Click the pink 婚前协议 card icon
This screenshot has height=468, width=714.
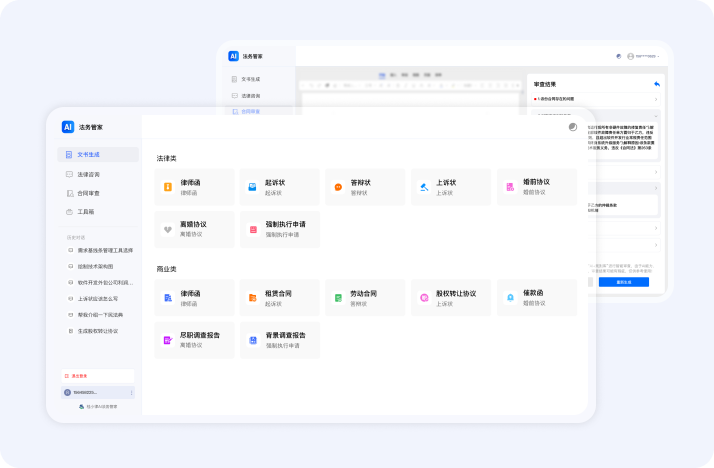pyautogui.click(x=510, y=187)
